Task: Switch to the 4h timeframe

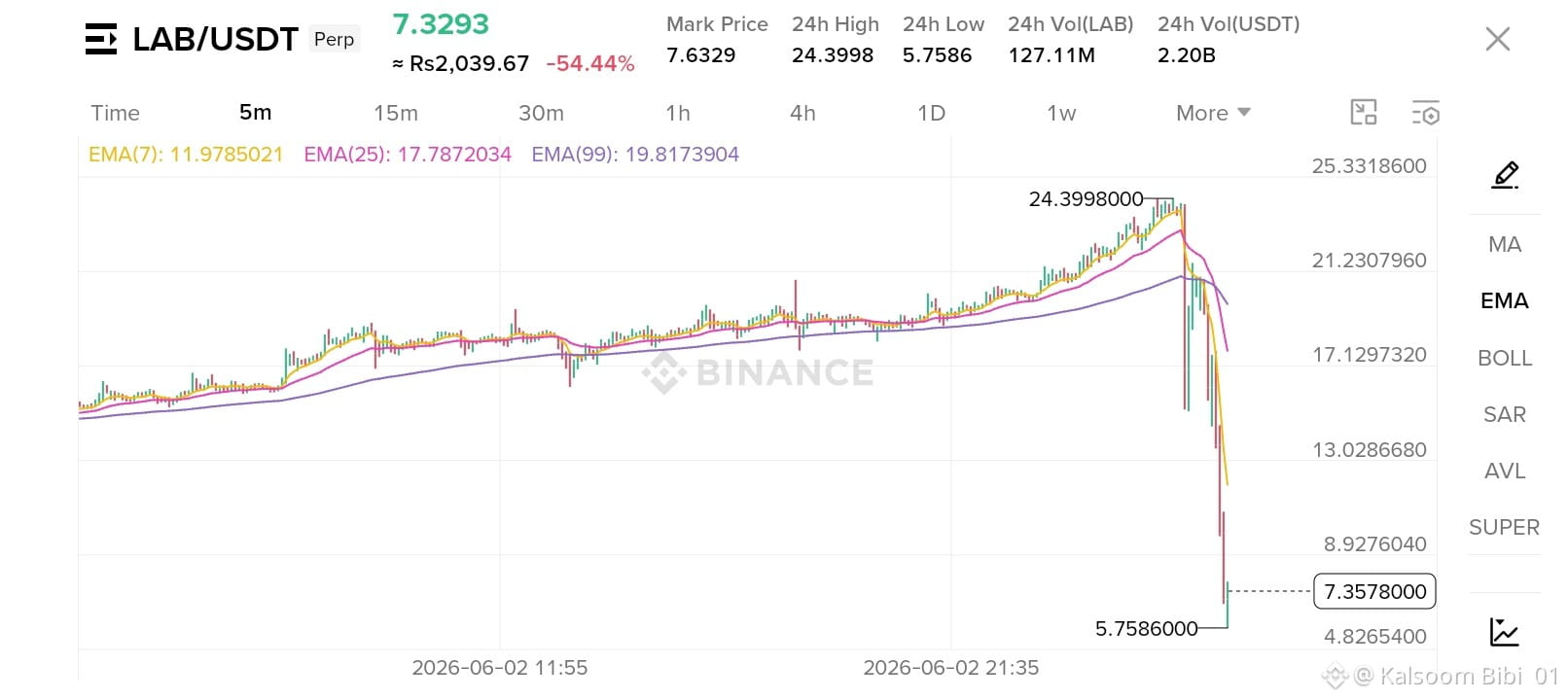Action: click(802, 113)
